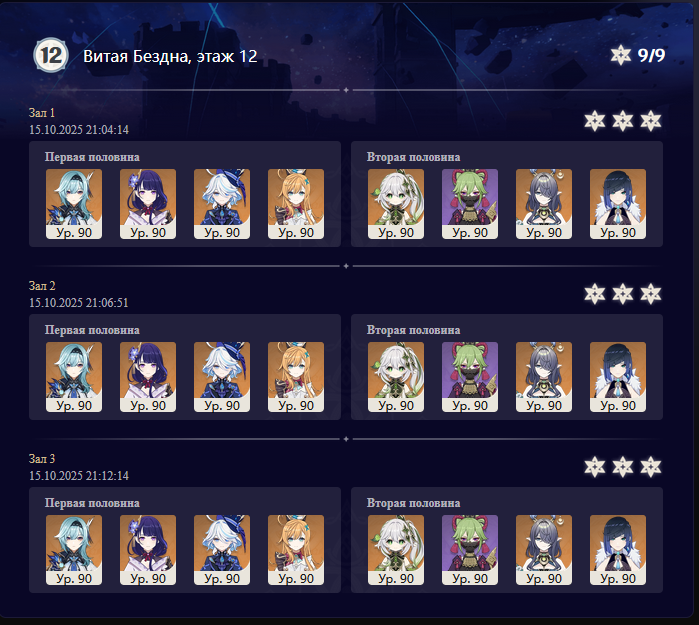
Task: Click Furina's portrait in Зал 1 first half
Action: [222, 204]
